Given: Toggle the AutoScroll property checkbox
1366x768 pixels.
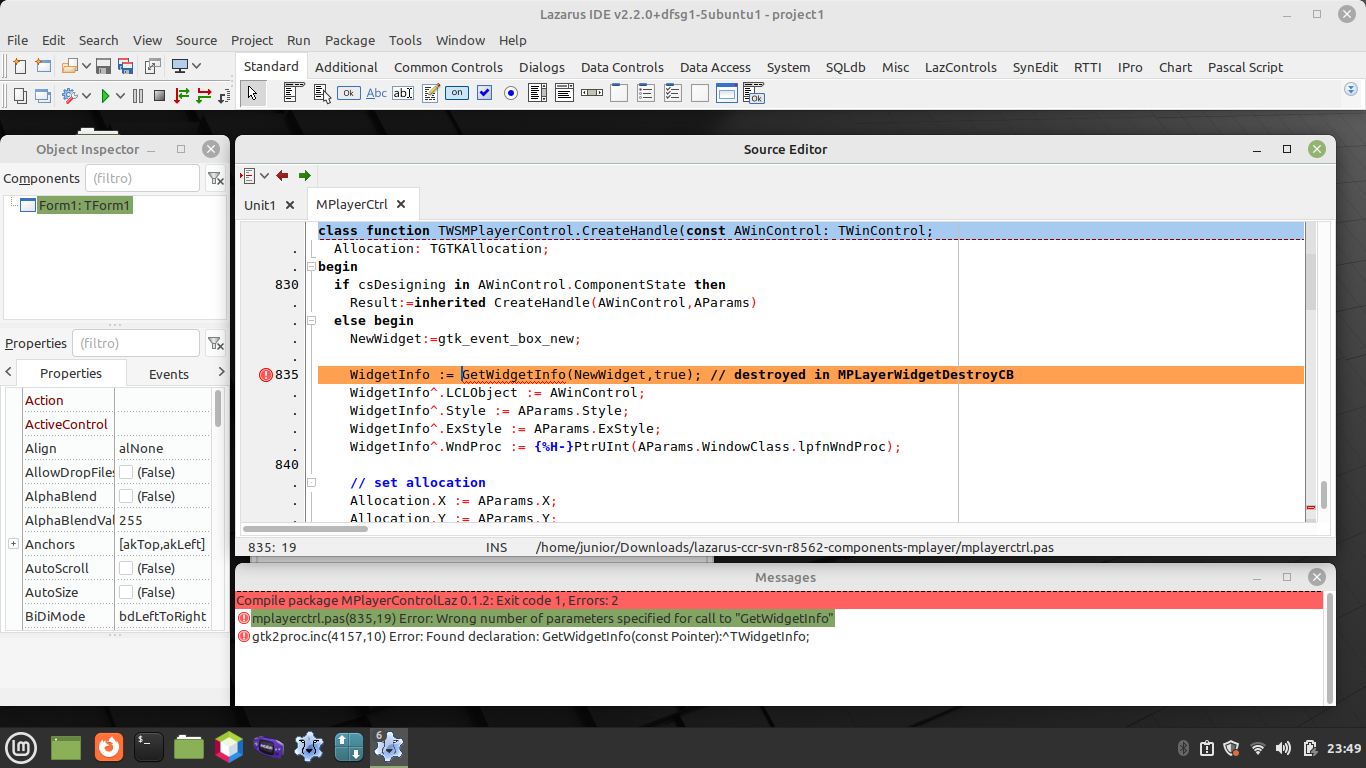Looking at the screenshot, I should (x=126, y=568).
